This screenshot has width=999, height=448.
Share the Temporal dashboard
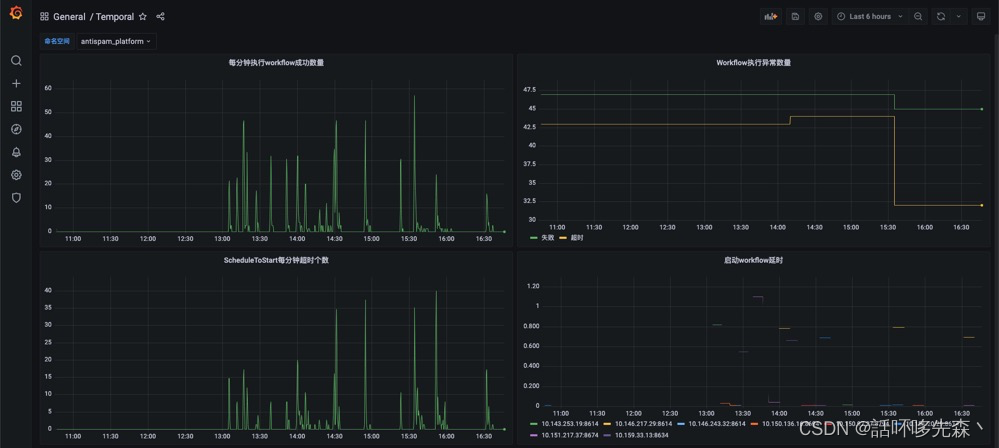pyautogui.click(x=161, y=17)
